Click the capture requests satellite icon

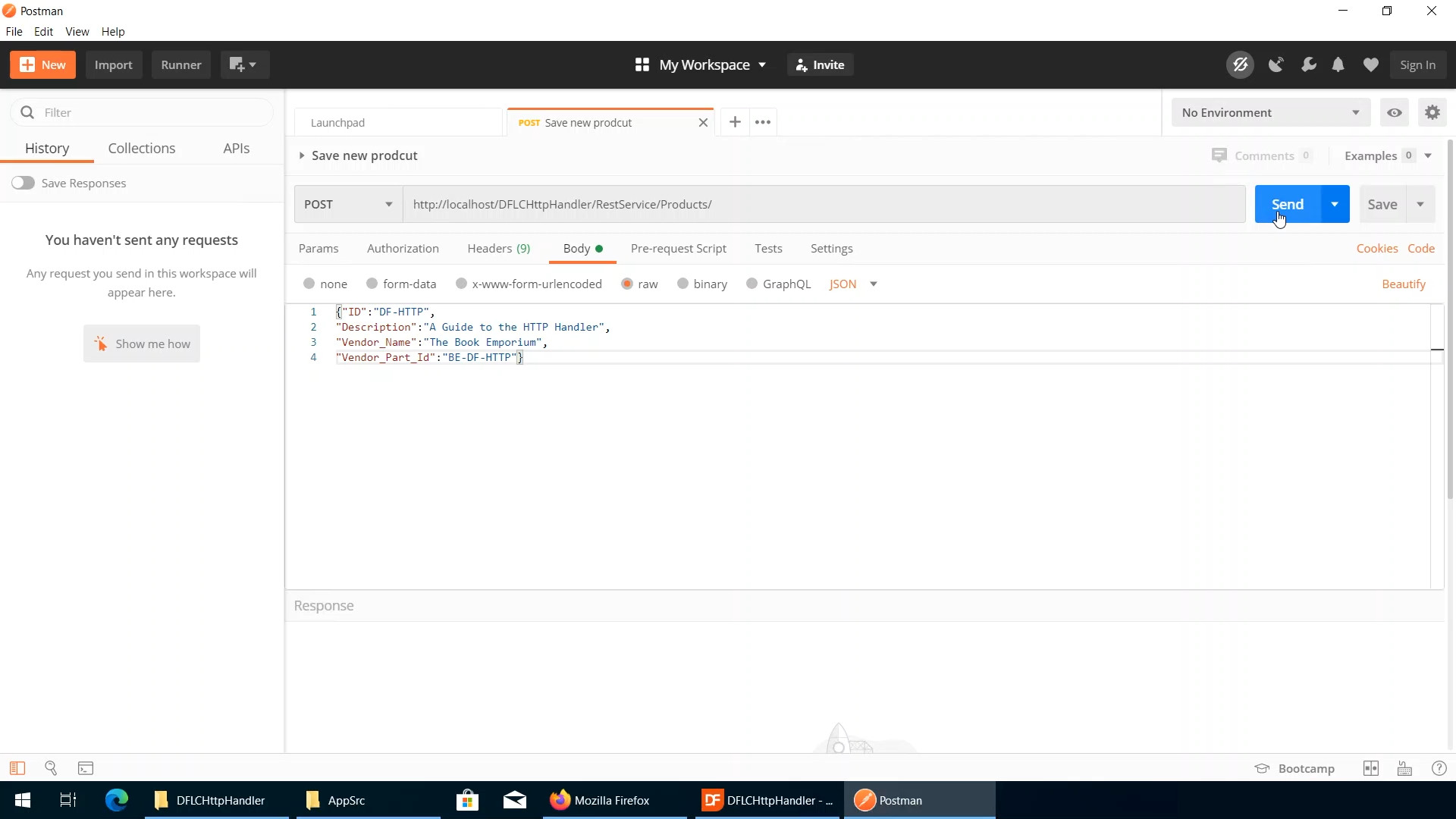pos(1276,65)
